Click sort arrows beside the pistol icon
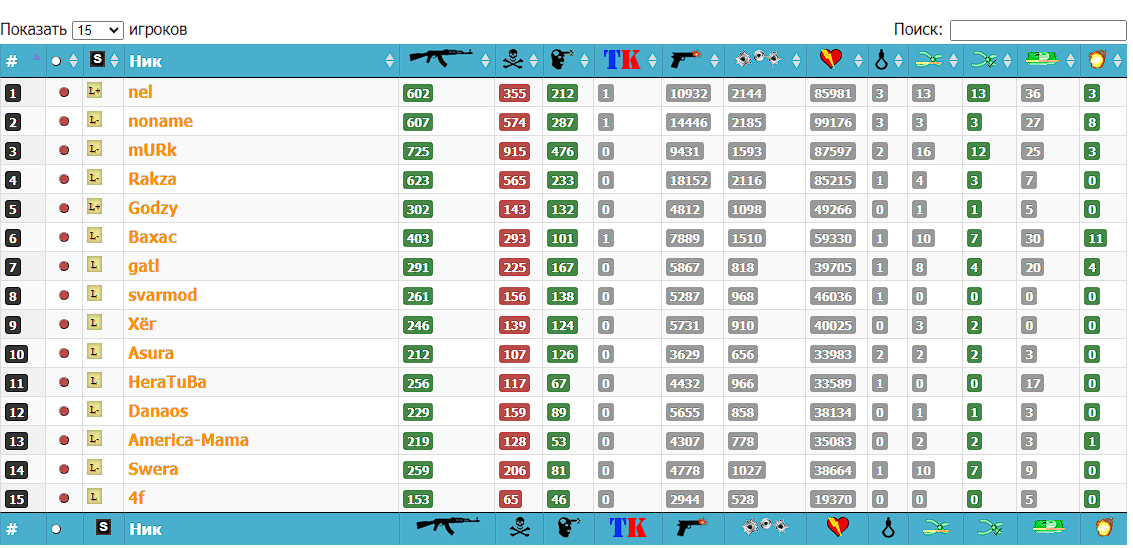Image resolution: width=1133 pixels, height=548 pixels. [x=715, y=61]
